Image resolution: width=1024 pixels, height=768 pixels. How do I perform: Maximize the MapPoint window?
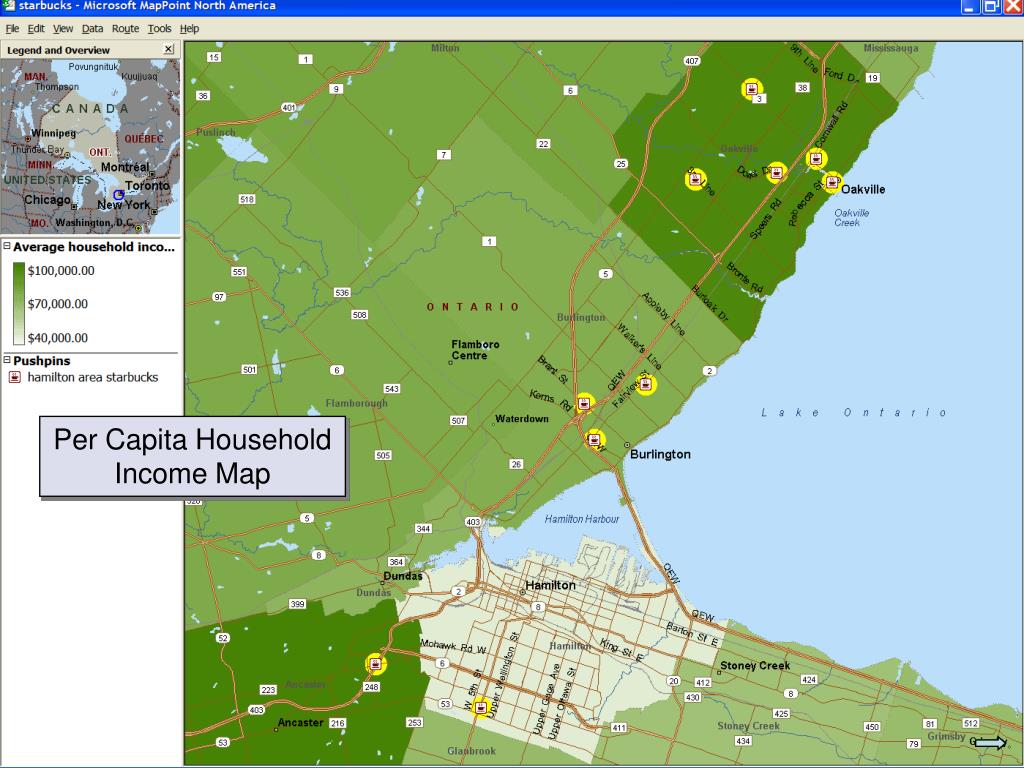991,6
